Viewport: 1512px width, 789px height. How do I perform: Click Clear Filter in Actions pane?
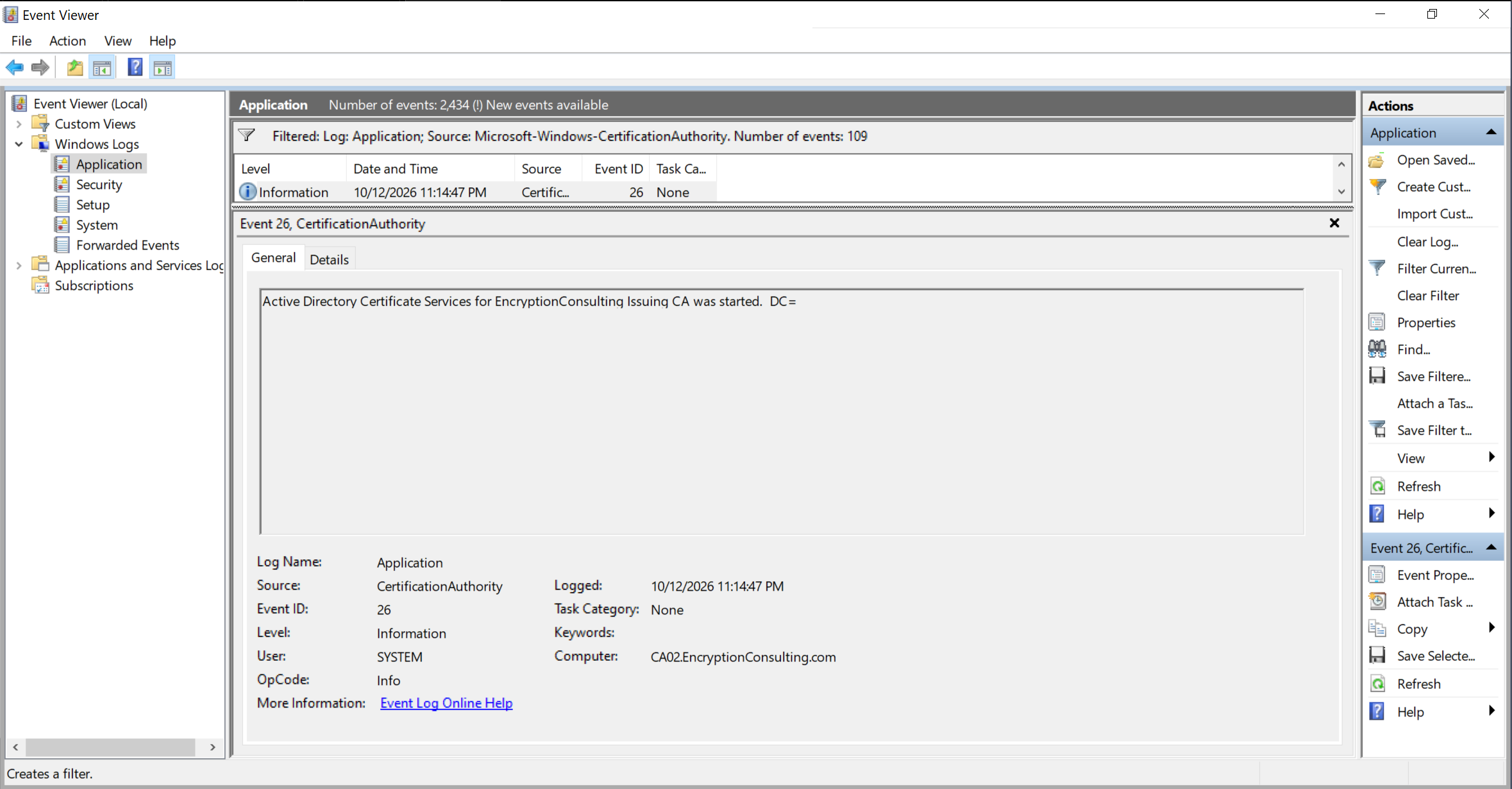point(1428,296)
